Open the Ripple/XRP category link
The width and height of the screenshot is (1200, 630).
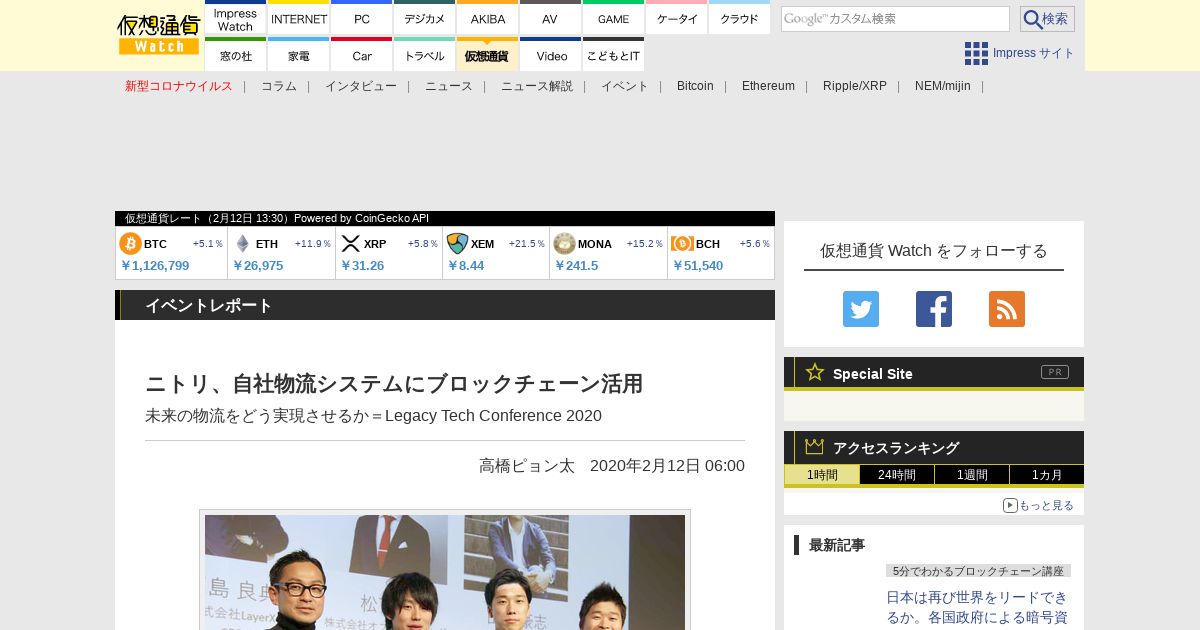855,86
